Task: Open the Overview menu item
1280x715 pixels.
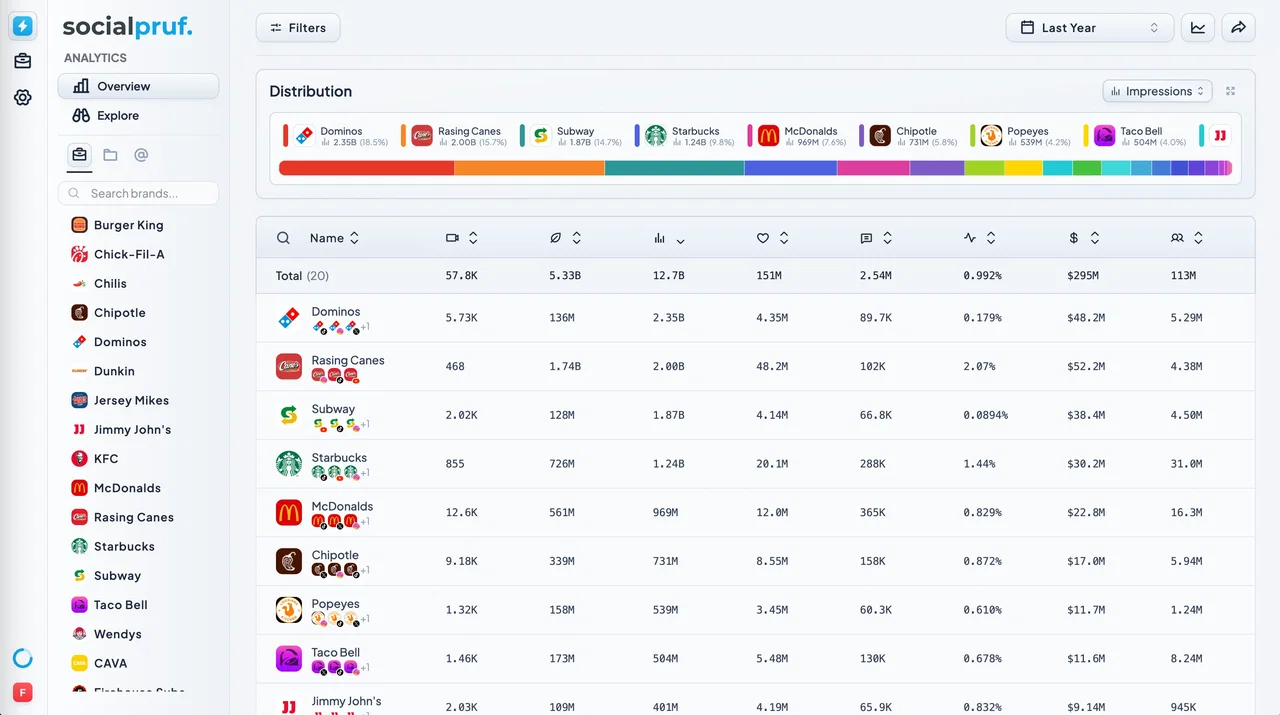Action: click(138, 86)
